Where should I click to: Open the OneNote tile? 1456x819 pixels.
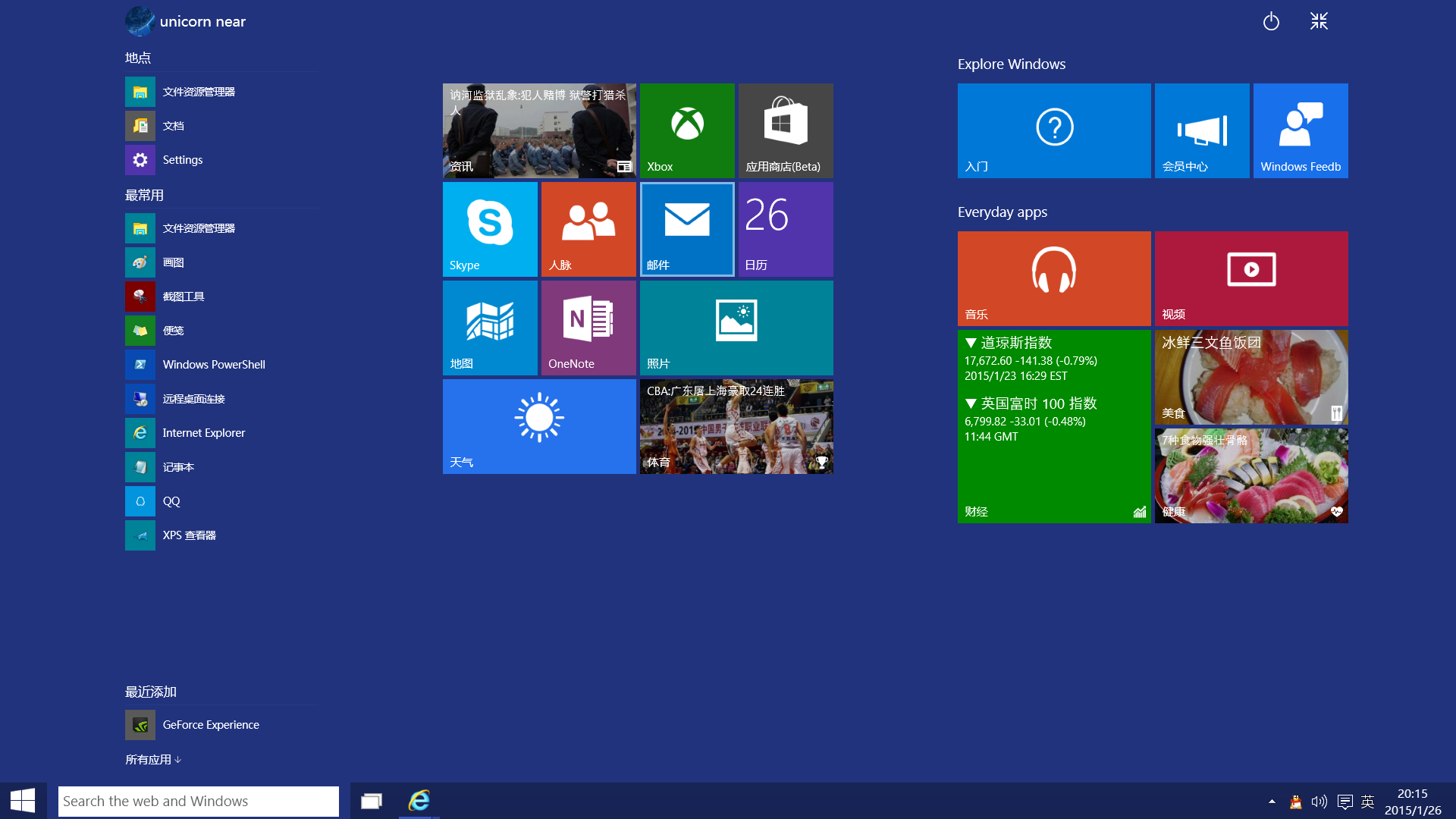coord(588,328)
